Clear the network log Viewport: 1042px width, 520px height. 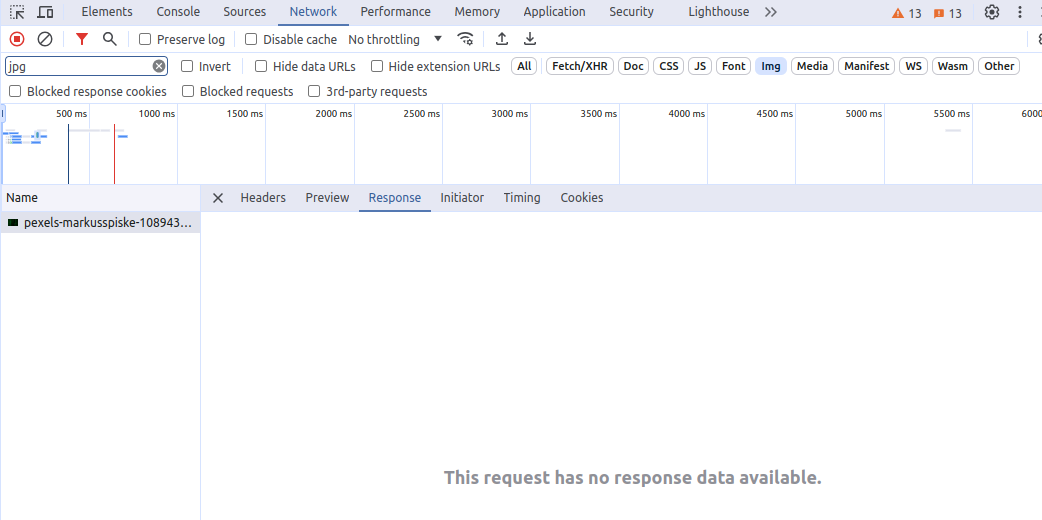[45, 39]
